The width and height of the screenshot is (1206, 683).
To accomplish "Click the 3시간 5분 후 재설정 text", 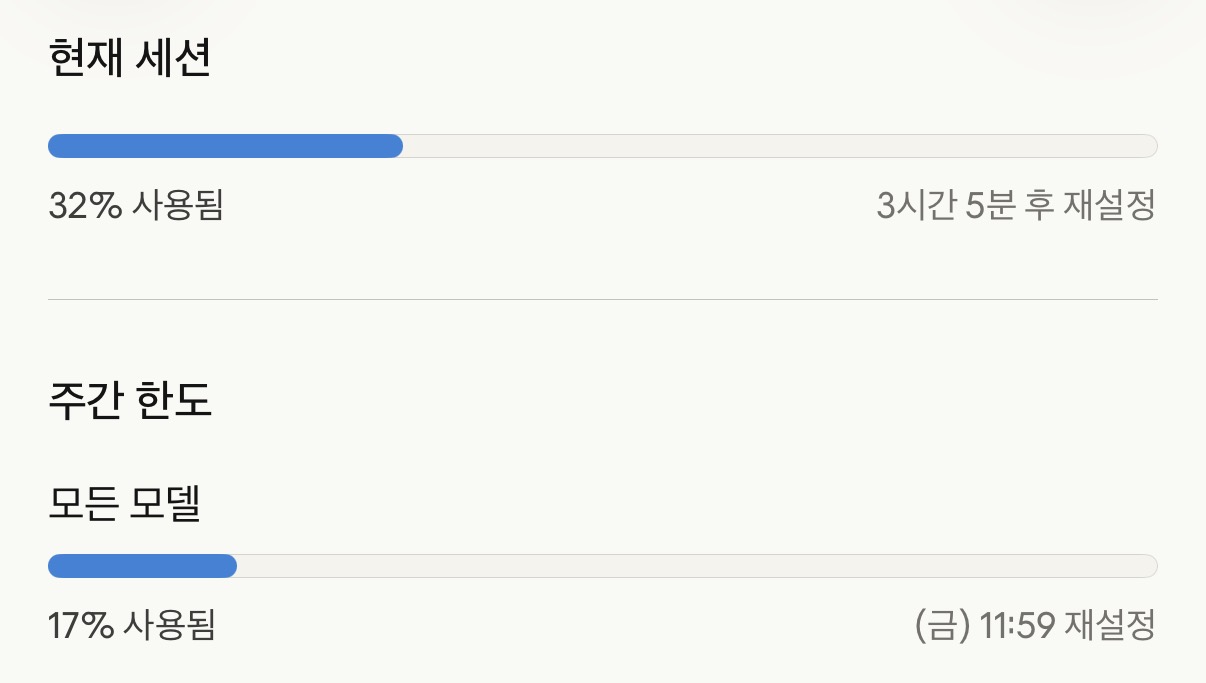I will [1016, 206].
